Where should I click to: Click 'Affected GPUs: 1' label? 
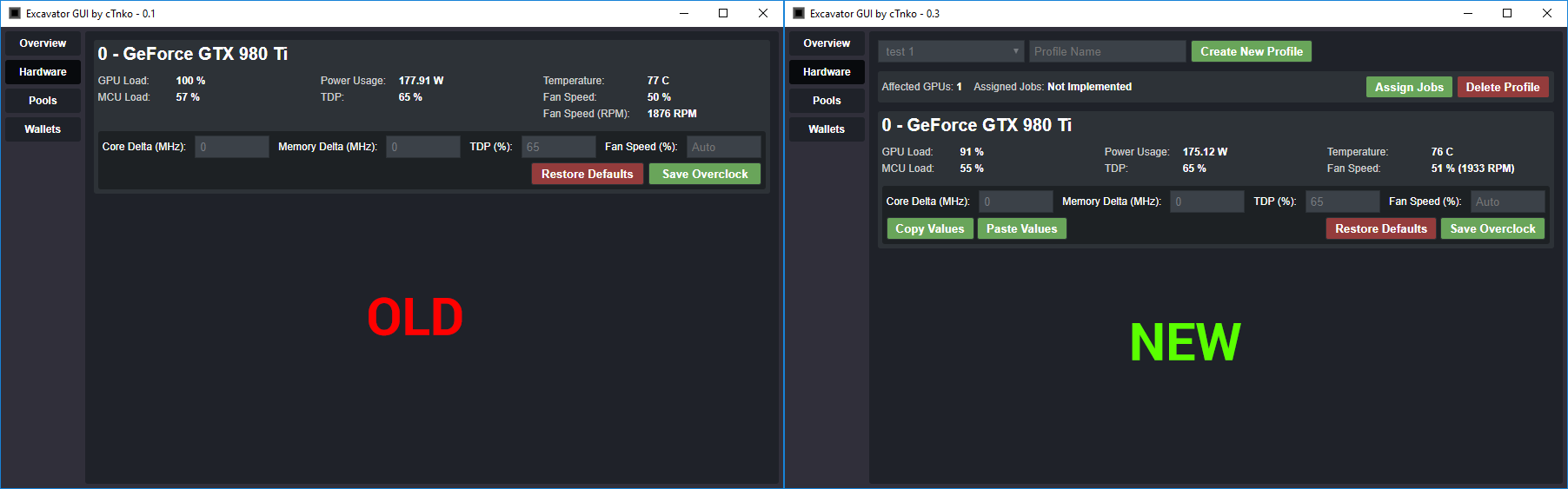(x=921, y=87)
